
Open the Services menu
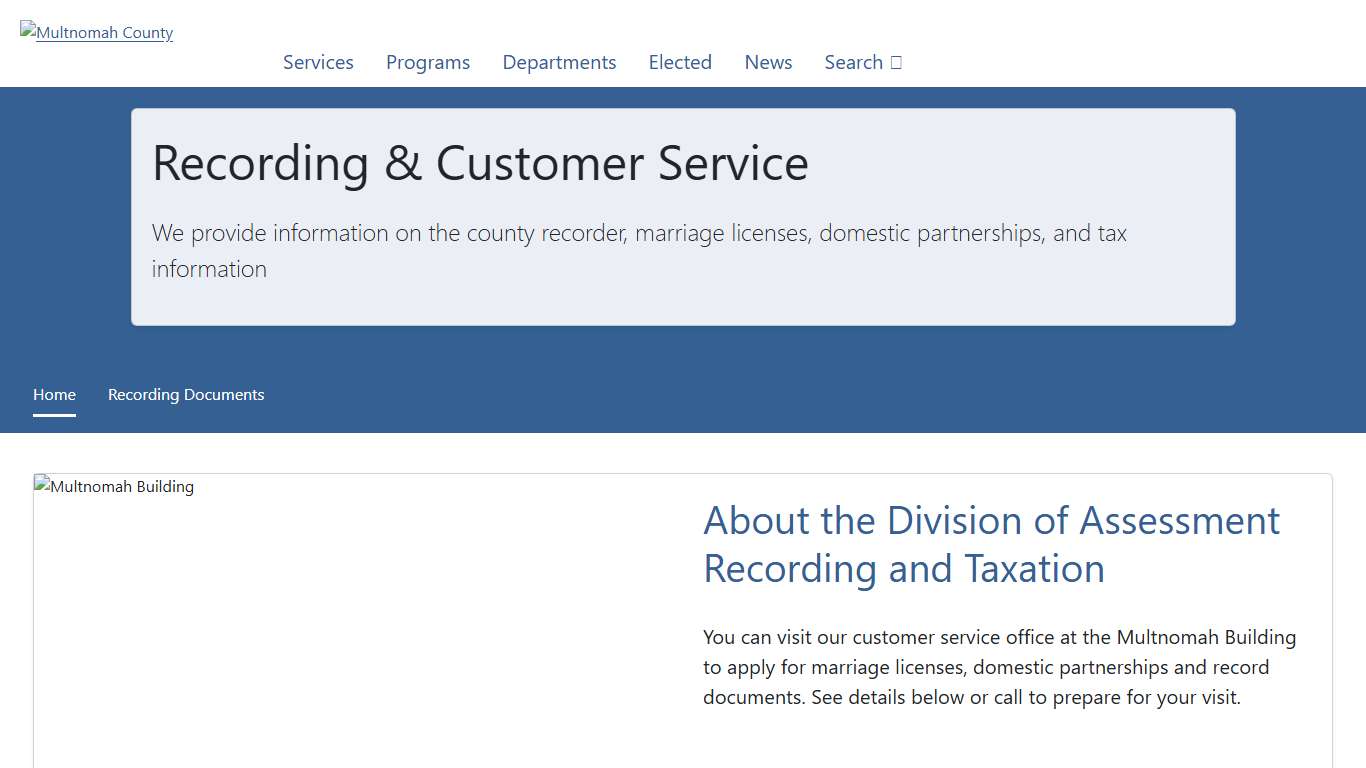point(318,62)
